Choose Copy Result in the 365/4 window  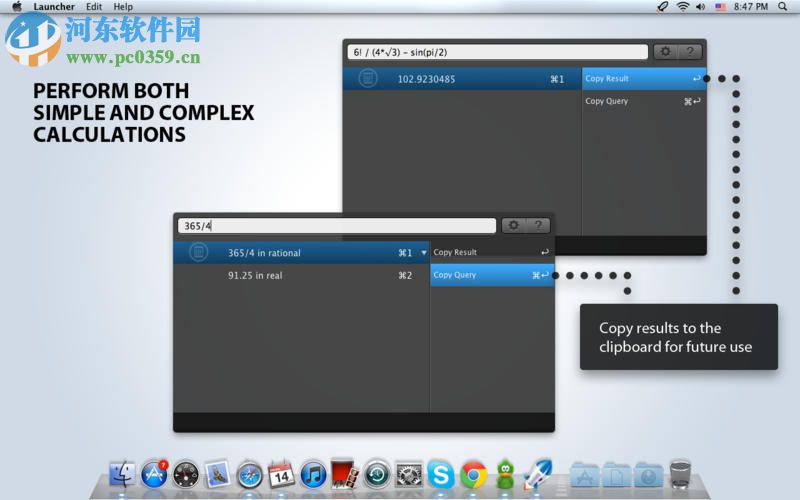click(492, 252)
